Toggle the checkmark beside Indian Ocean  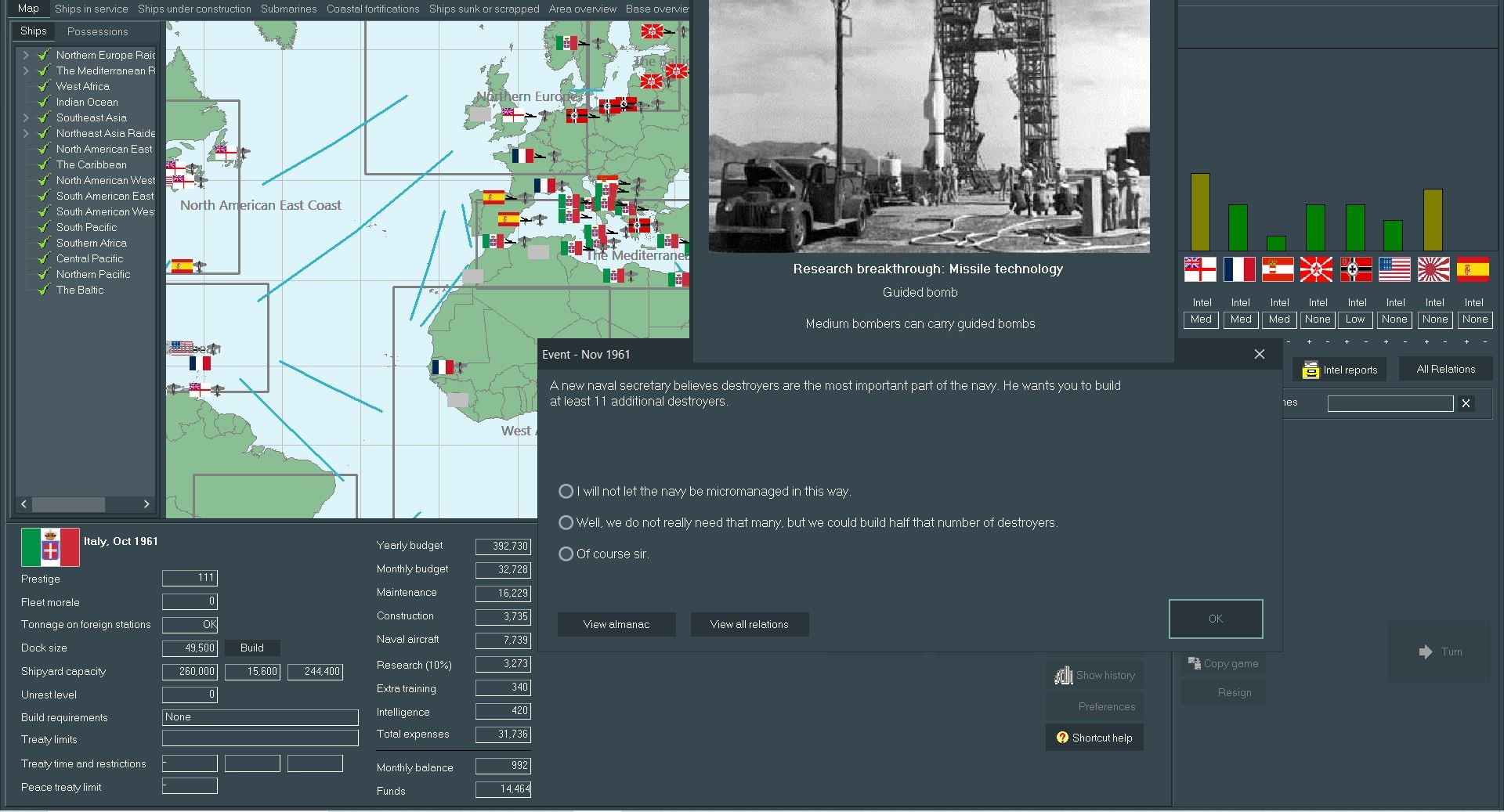pos(44,102)
